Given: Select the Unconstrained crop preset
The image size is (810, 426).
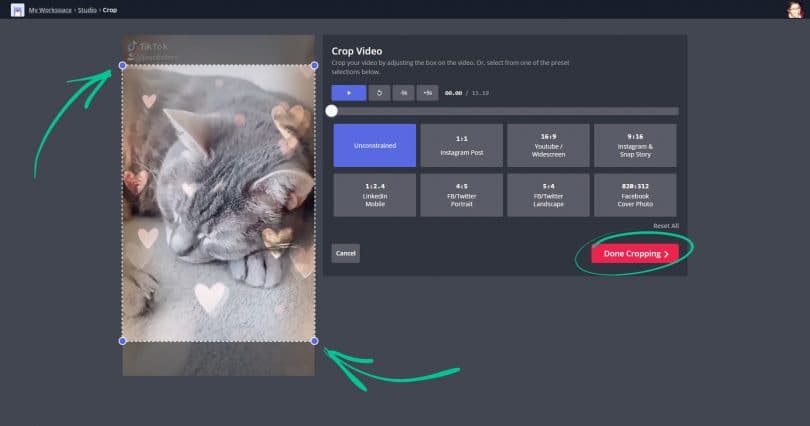Looking at the screenshot, I should (x=374, y=145).
